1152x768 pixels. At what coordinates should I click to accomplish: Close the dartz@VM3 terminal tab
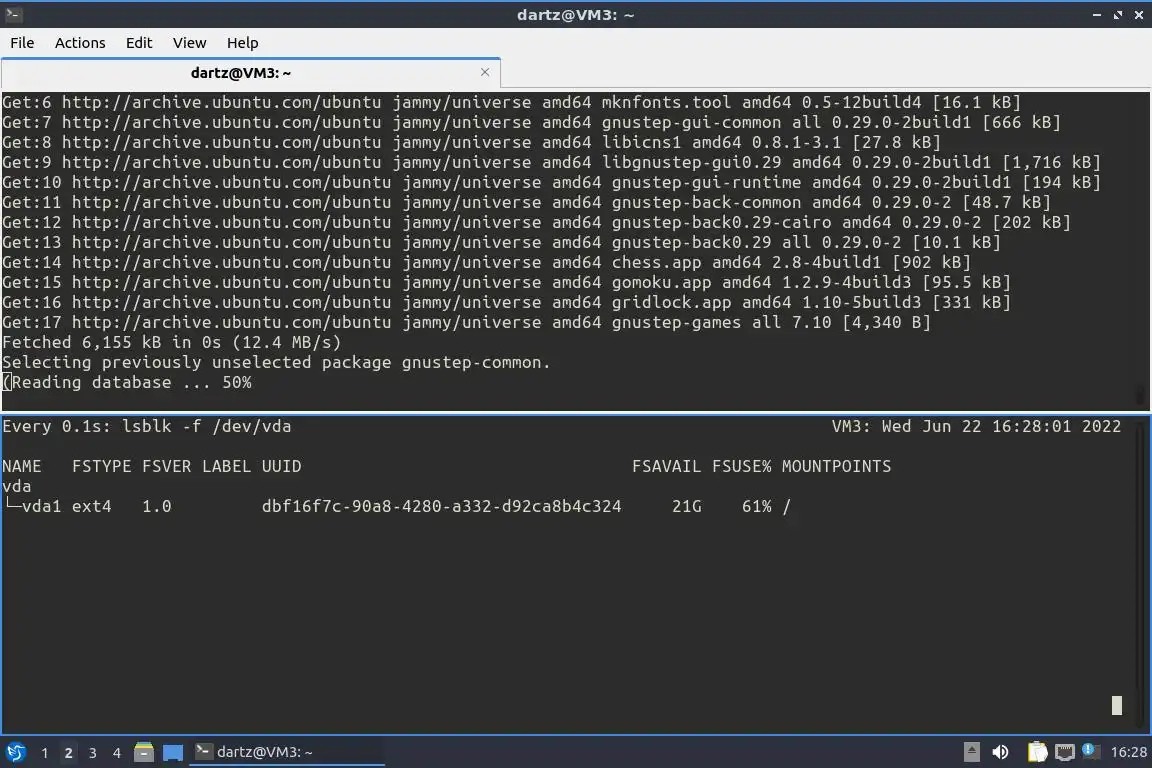tap(485, 72)
